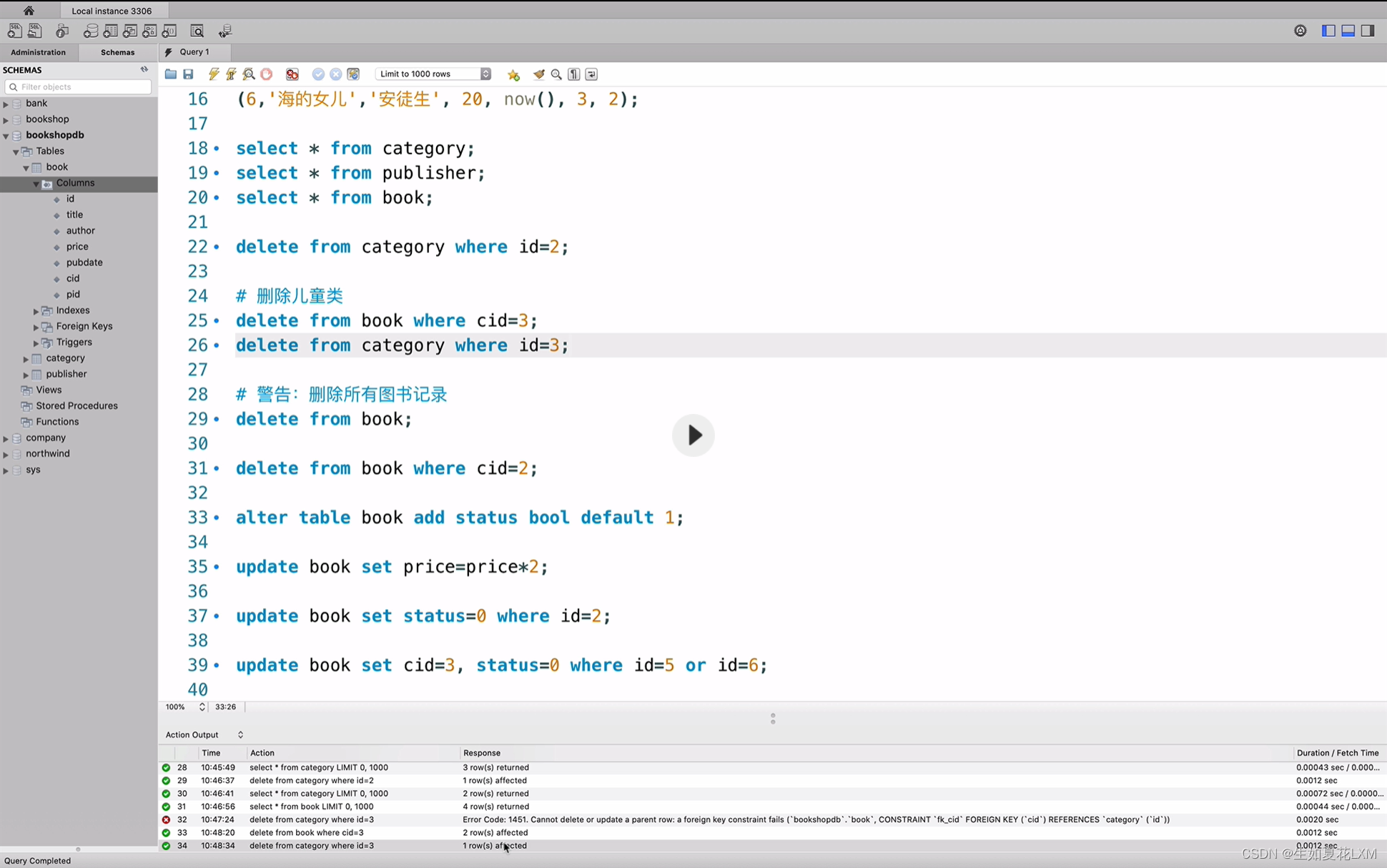Click the editor zoom percentage stepper

pyautogui.click(x=202, y=706)
